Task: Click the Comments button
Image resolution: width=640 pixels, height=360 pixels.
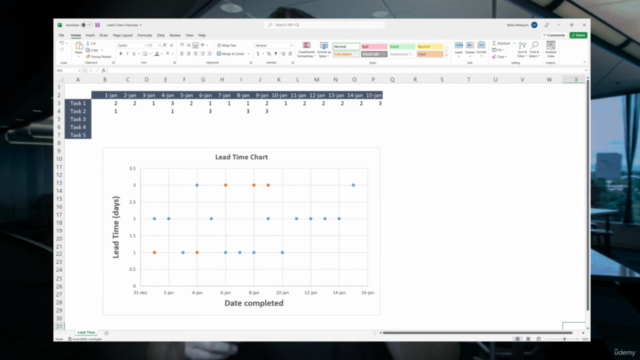Action: [x=554, y=36]
